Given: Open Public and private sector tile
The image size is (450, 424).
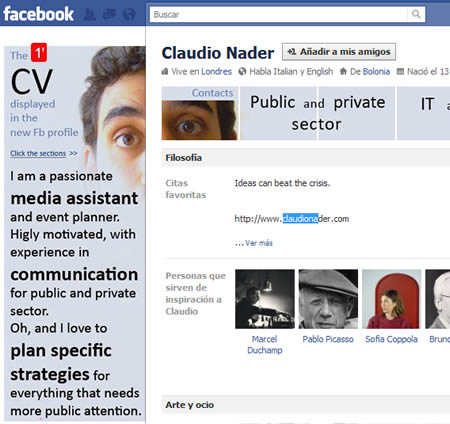Looking at the screenshot, I should point(318,113).
